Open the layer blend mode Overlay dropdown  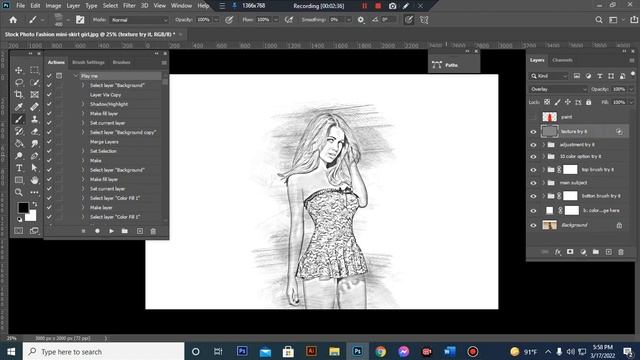(x=558, y=89)
